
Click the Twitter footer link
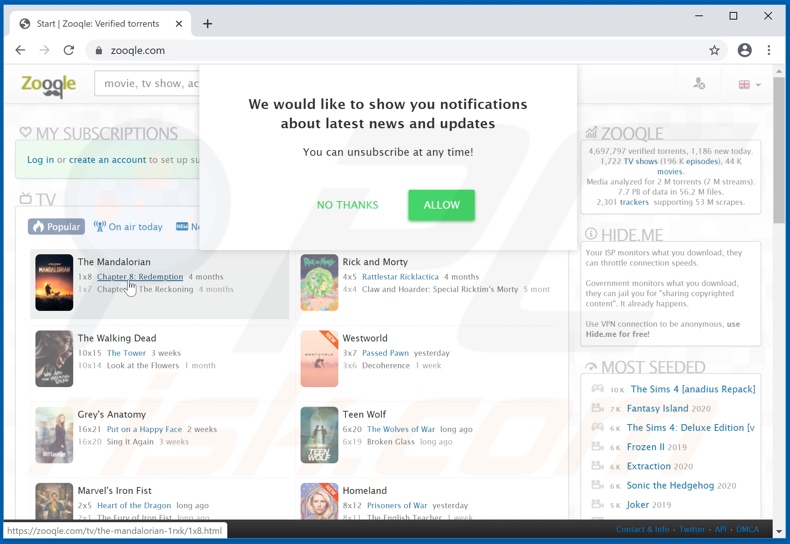pyautogui.click(x=692, y=529)
